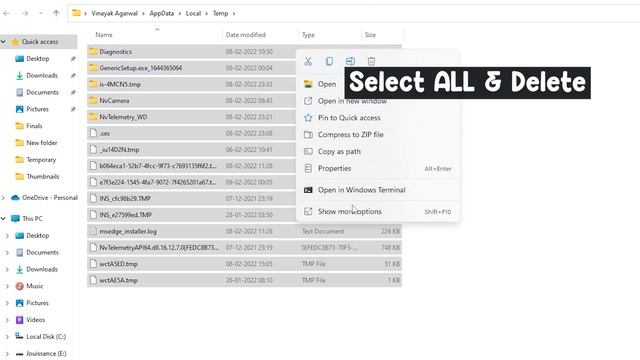Sort by the Size column header
640x360 pixels.
370,35
